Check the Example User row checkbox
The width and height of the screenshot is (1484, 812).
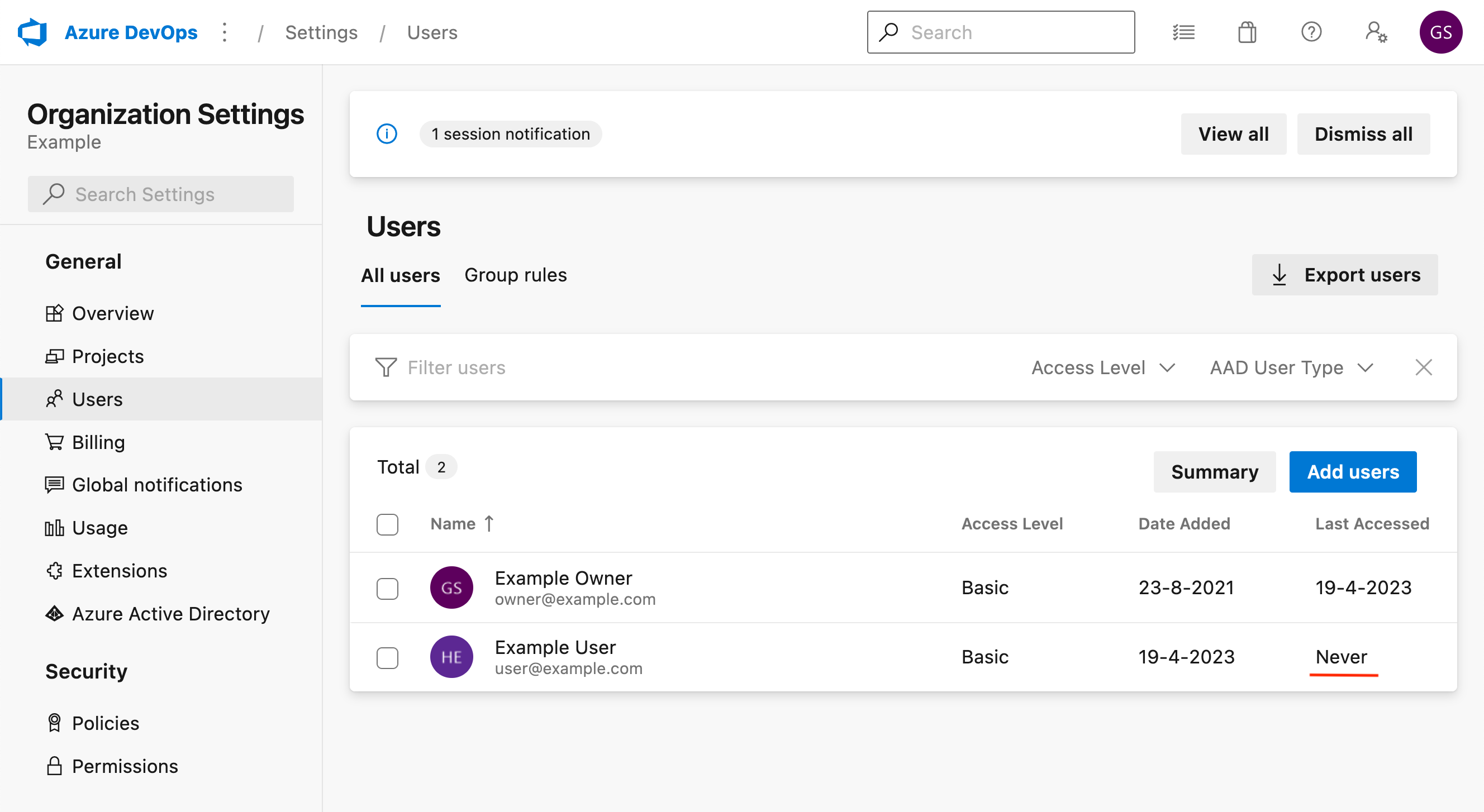pos(388,657)
